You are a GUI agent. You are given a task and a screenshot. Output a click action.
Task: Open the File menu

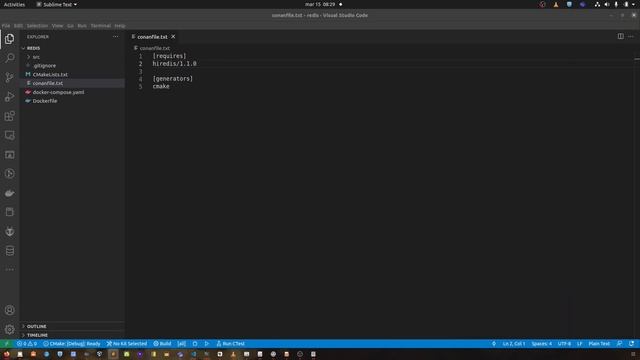tap(6, 26)
